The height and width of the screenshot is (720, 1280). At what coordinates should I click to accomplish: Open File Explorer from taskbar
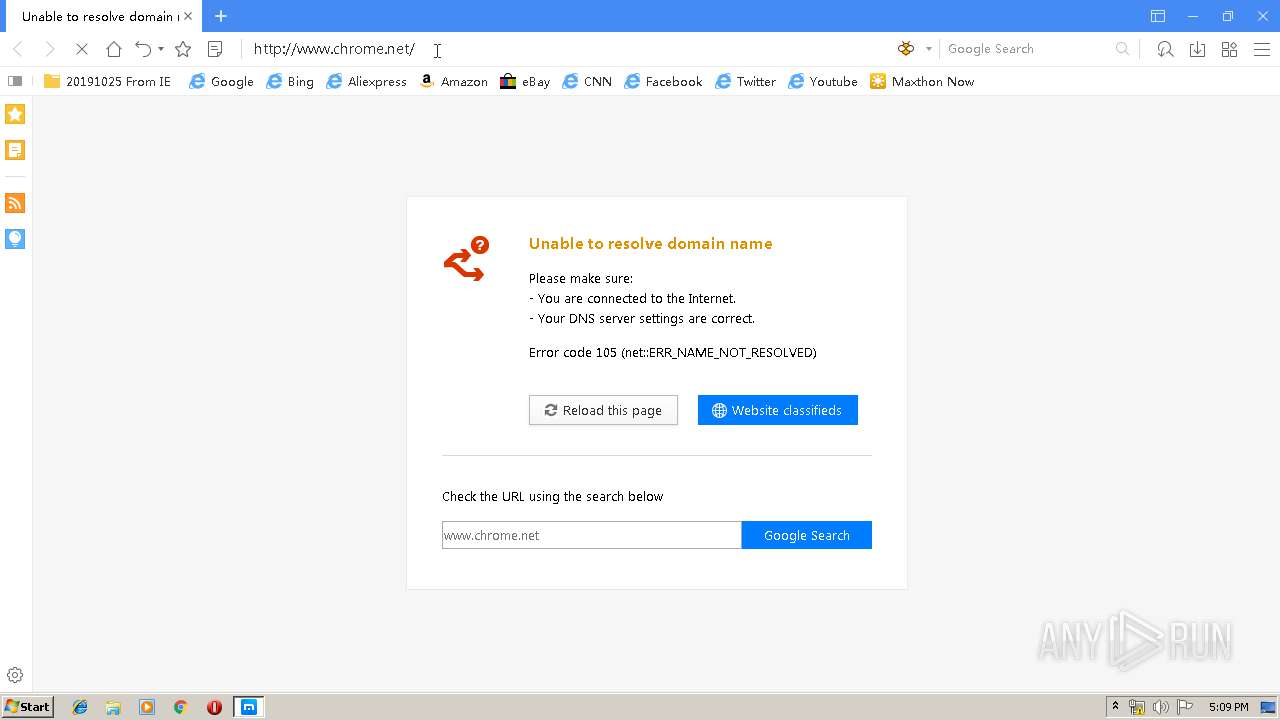tap(113, 707)
